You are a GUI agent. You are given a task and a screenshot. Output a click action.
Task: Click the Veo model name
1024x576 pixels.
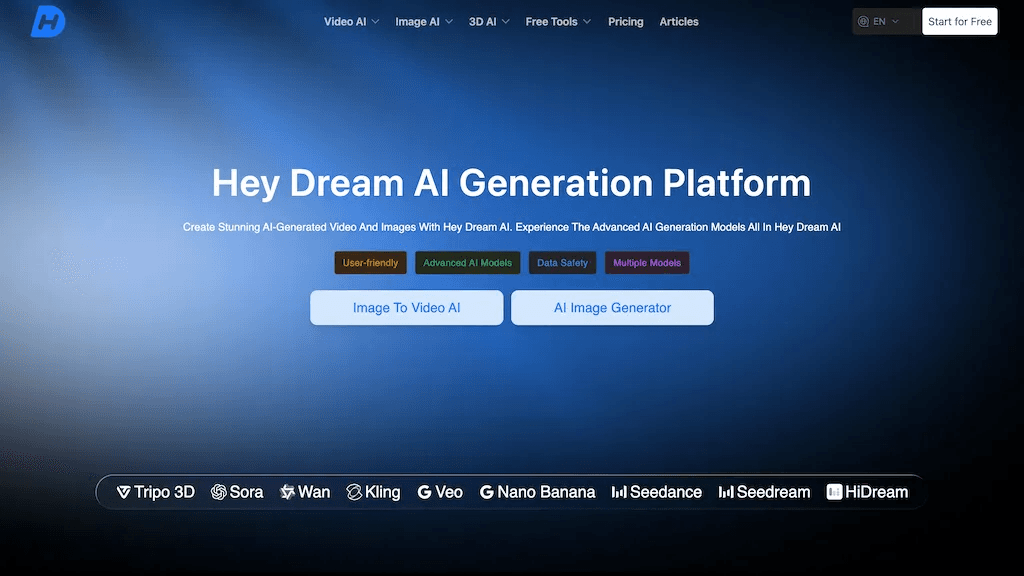pyautogui.click(x=449, y=492)
